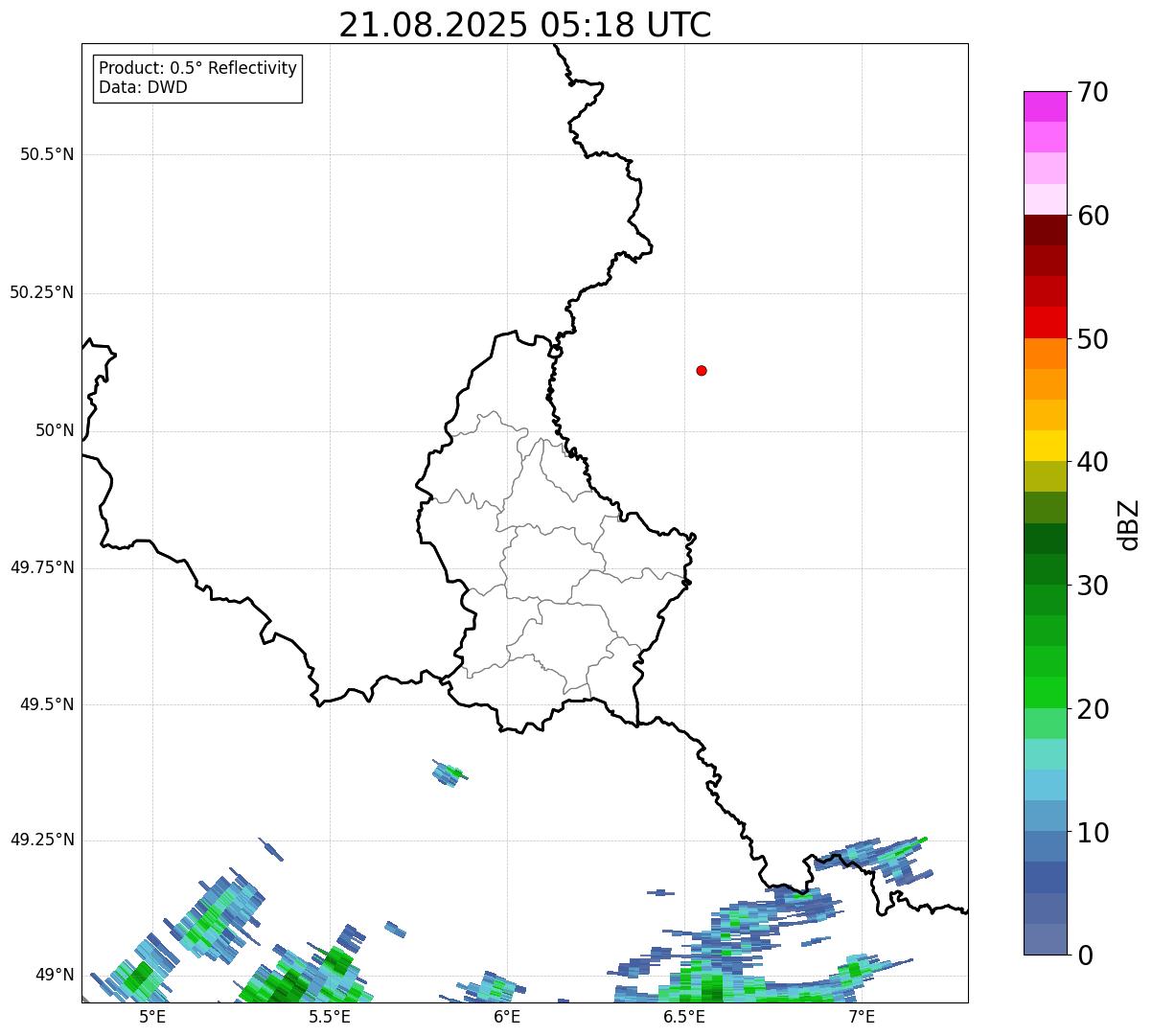This screenshot has height=1036, width=1152.
Task: Click the colorbar 20 tick label
Action: tap(1093, 709)
